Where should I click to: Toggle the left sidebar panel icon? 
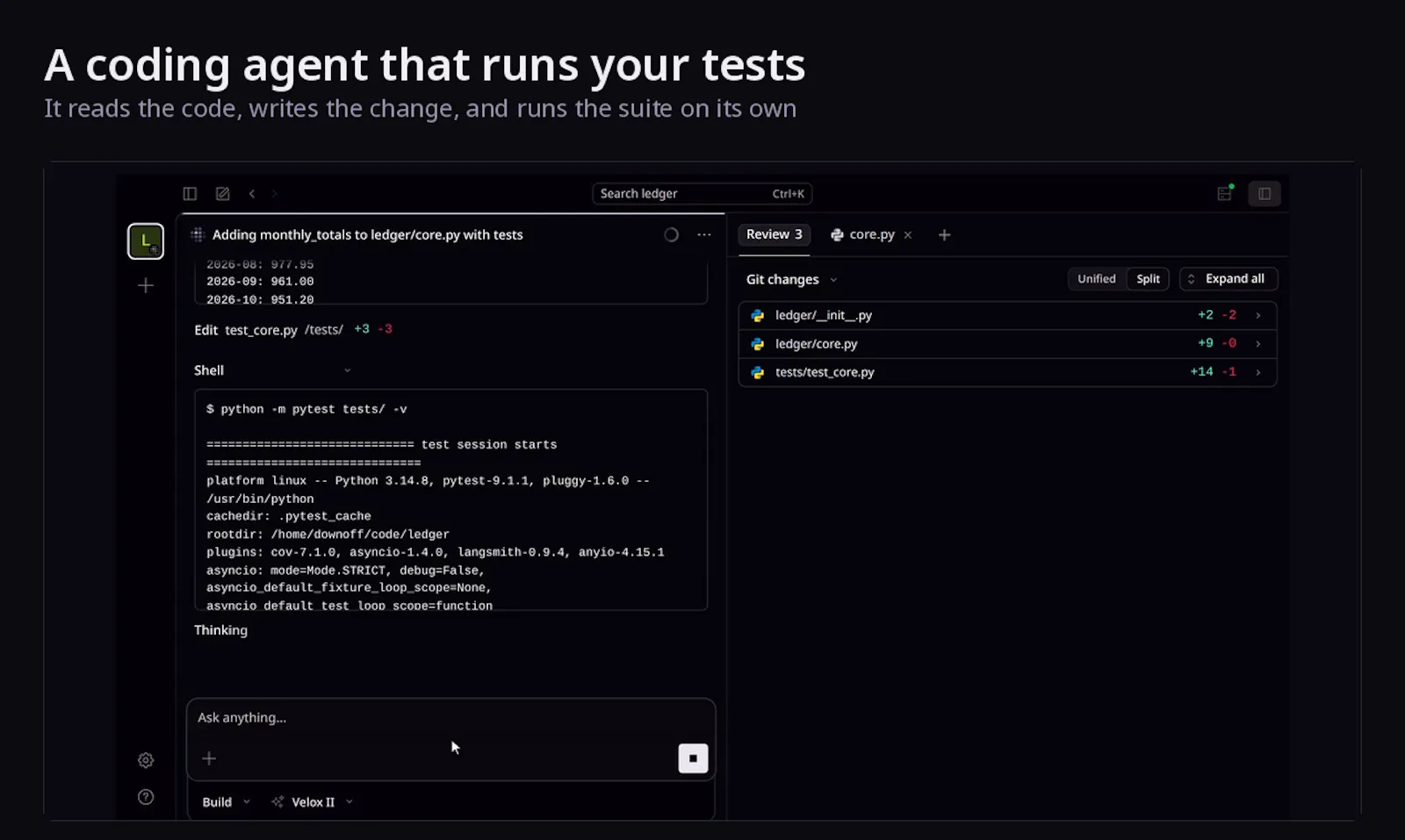point(190,194)
